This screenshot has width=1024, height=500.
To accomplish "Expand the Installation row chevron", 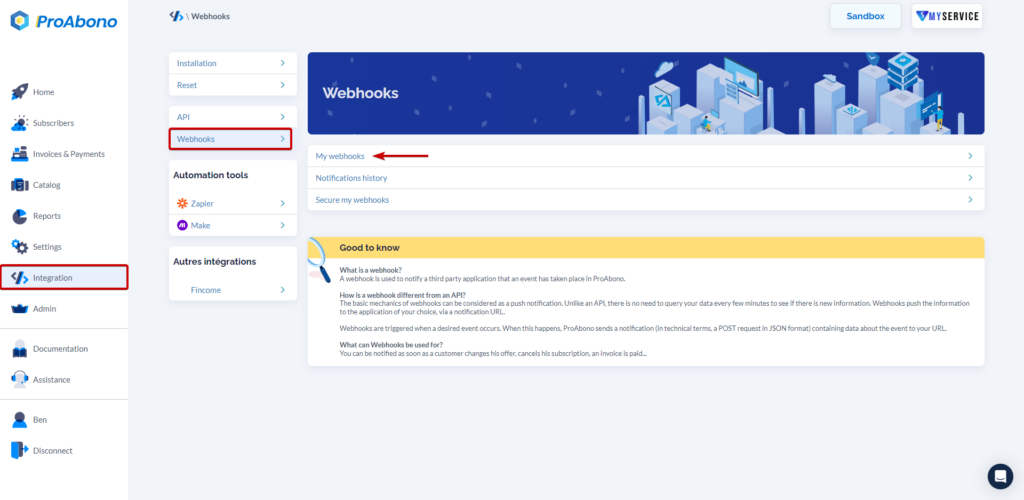I will [x=283, y=63].
